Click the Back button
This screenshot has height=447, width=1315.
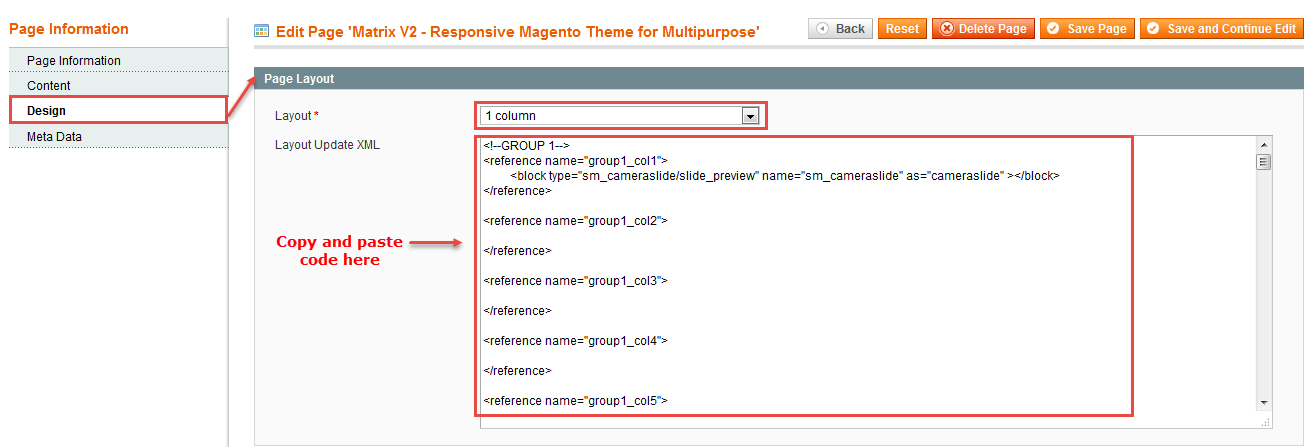(x=840, y=29)
